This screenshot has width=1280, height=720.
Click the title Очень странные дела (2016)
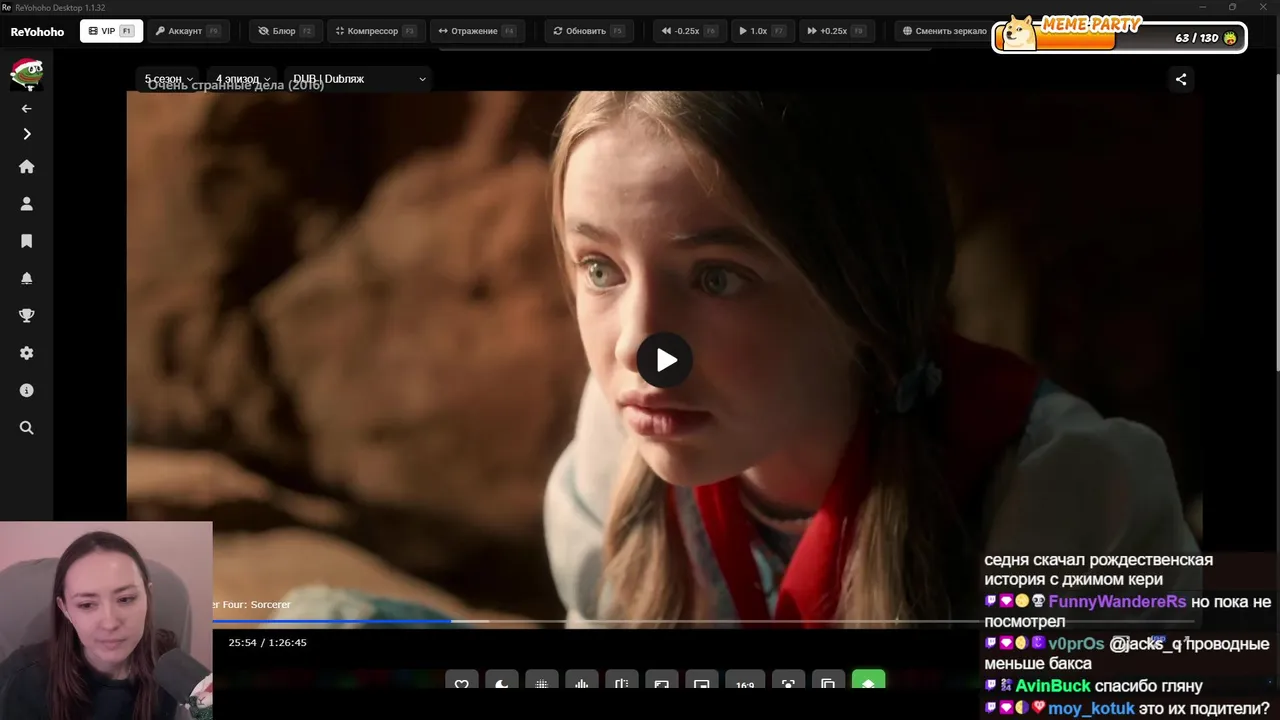[x=236, y=85]
